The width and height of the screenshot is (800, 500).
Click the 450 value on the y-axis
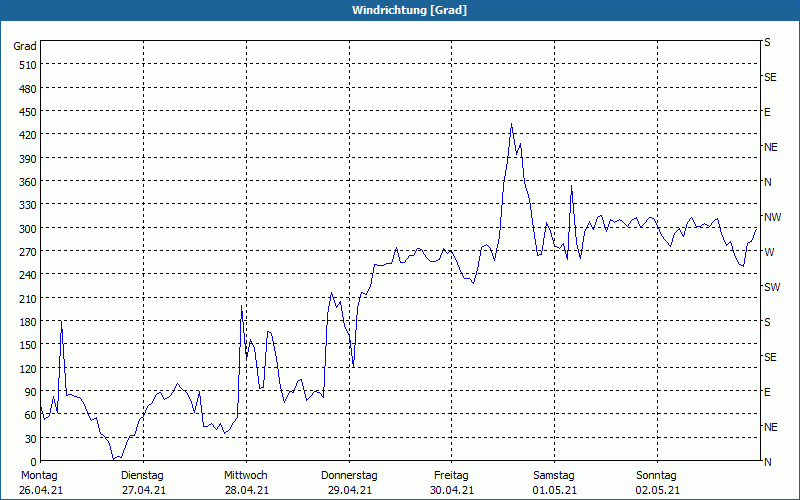pyautogui.click(x=27, y=112)
